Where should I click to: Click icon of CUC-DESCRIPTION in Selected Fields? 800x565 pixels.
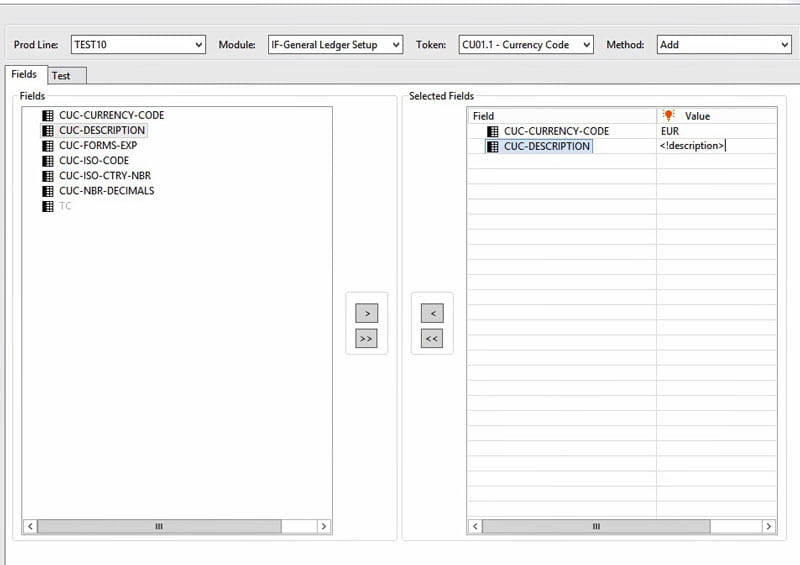(x=492, y=147)
